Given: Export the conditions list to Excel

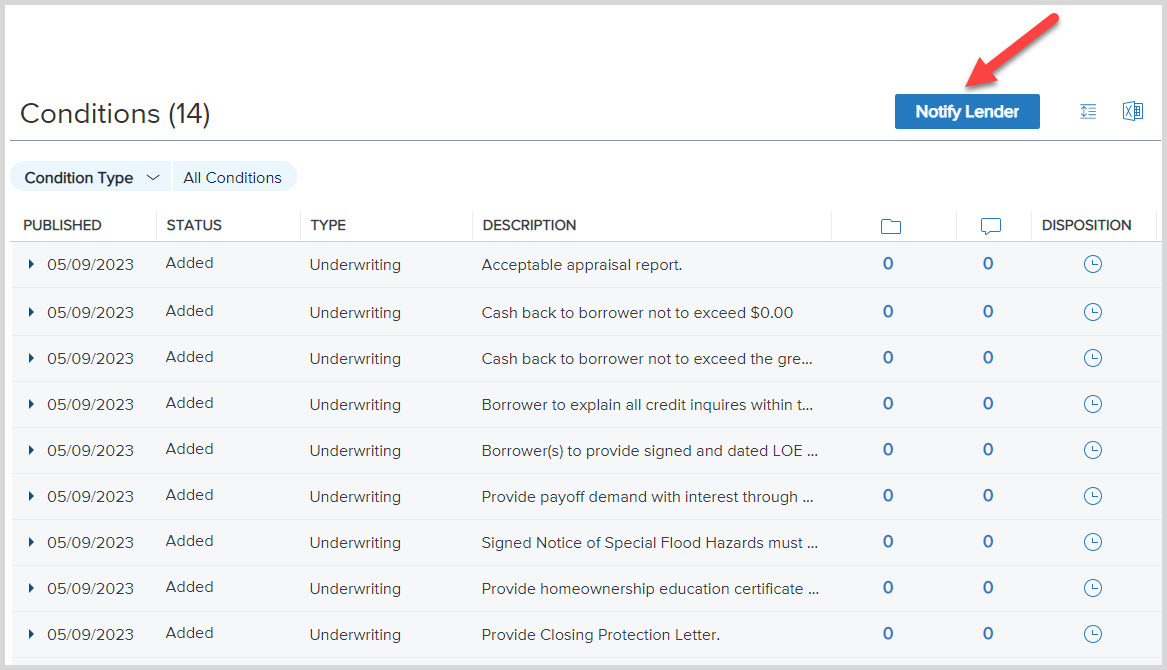Looking at the screenshot, I should pyautogui.click(x=1133, y=111).
